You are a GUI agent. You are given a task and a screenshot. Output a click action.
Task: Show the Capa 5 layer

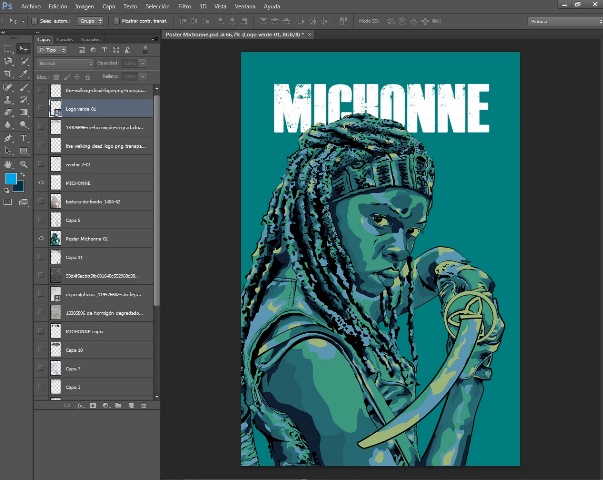click(x=41, y=220)
